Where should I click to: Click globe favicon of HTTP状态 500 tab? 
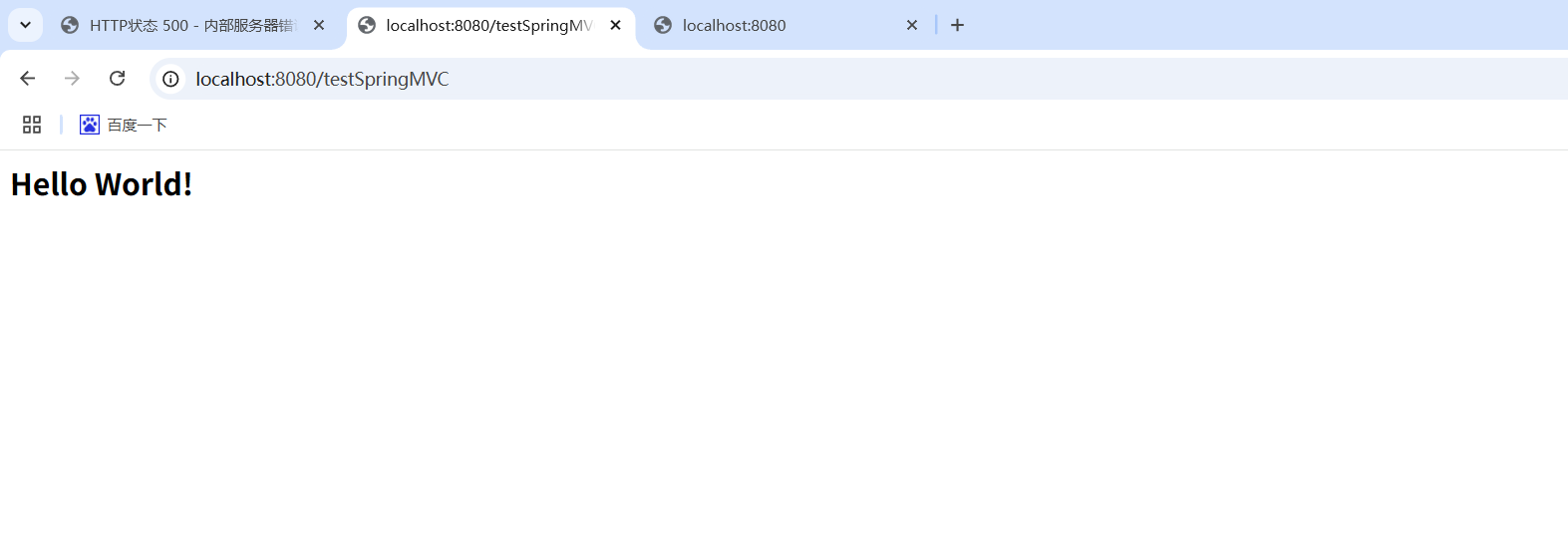[x=70, y=25]
